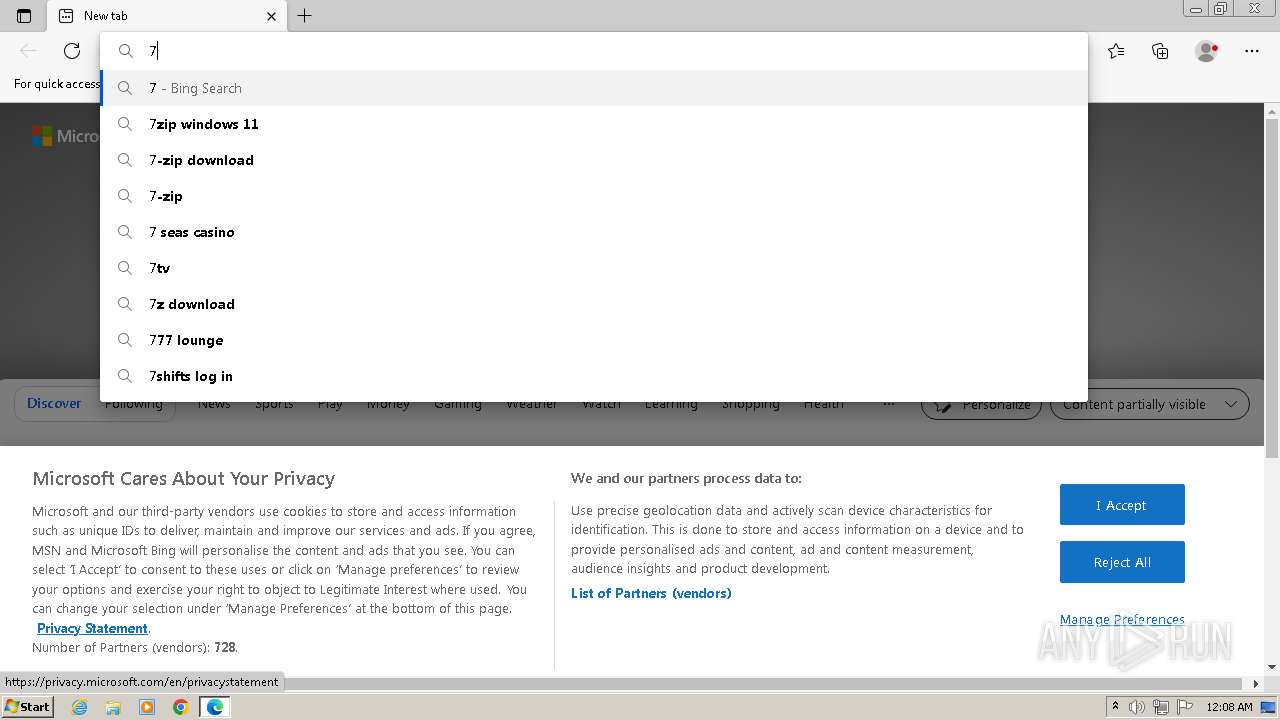Open the Collections icon
1280x720 pixels.
[1160, 51]
